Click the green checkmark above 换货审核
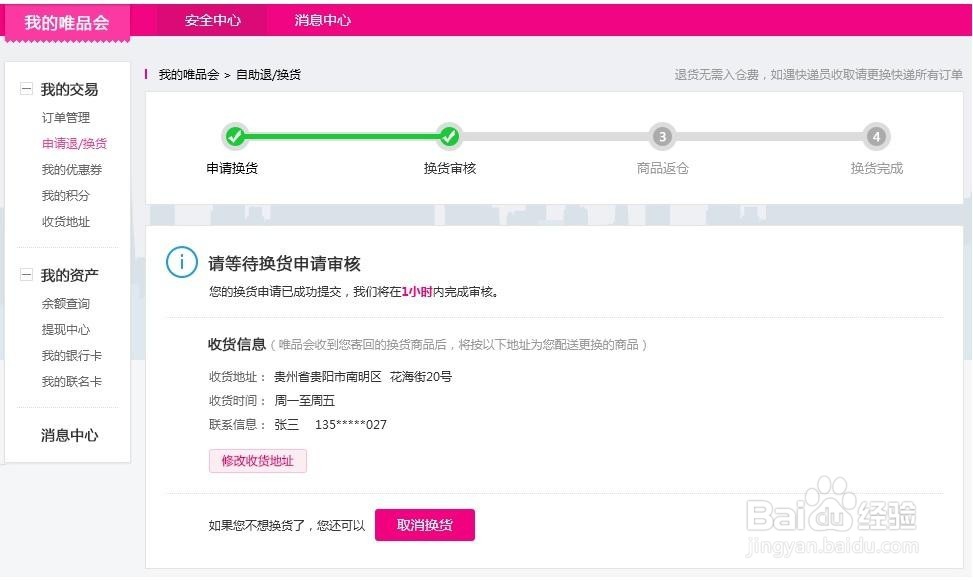The height and width of the screenshot is (580, 973). coord(449,136)
